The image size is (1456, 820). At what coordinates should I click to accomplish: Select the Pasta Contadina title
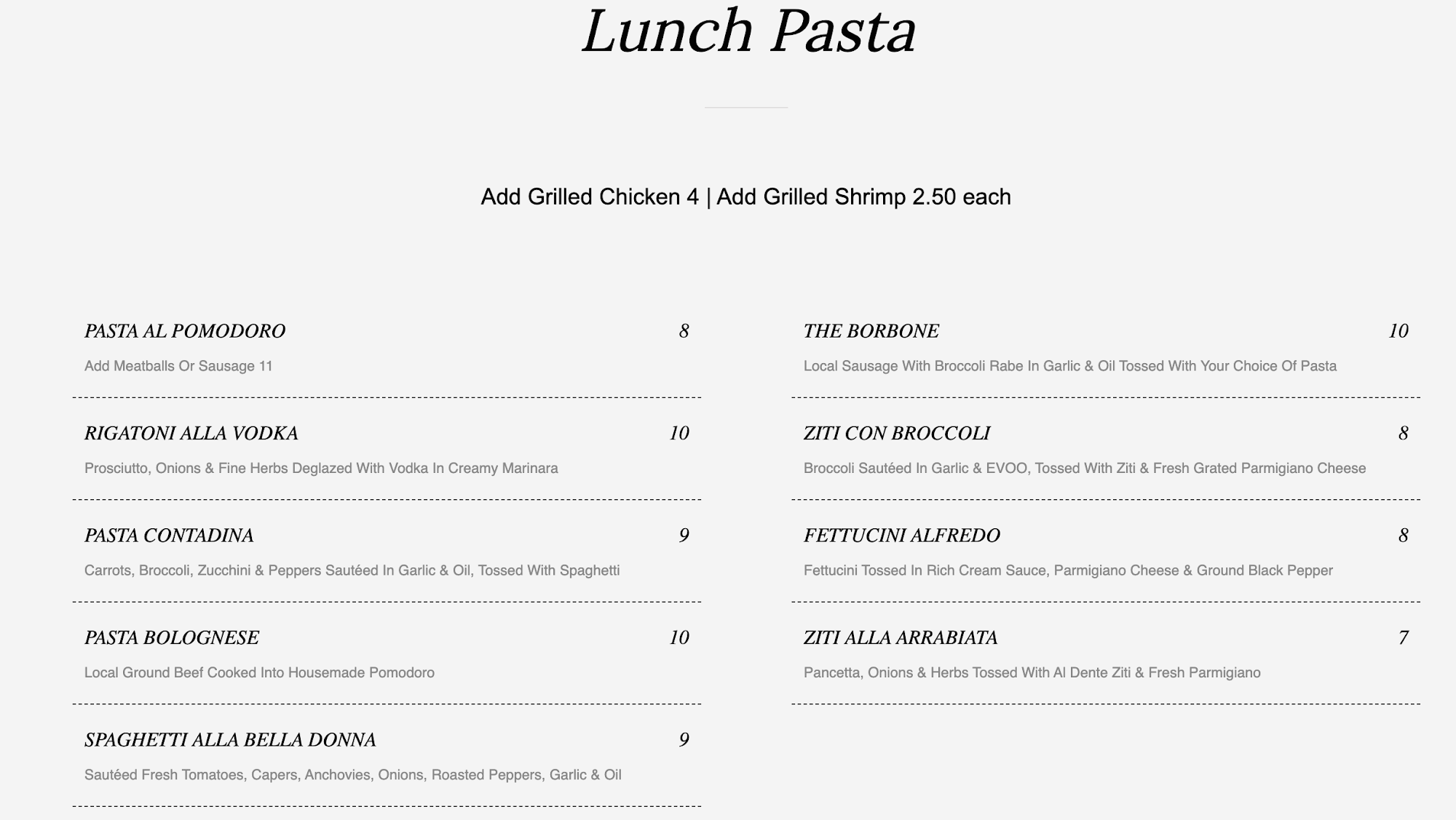[x=169, y=536]
